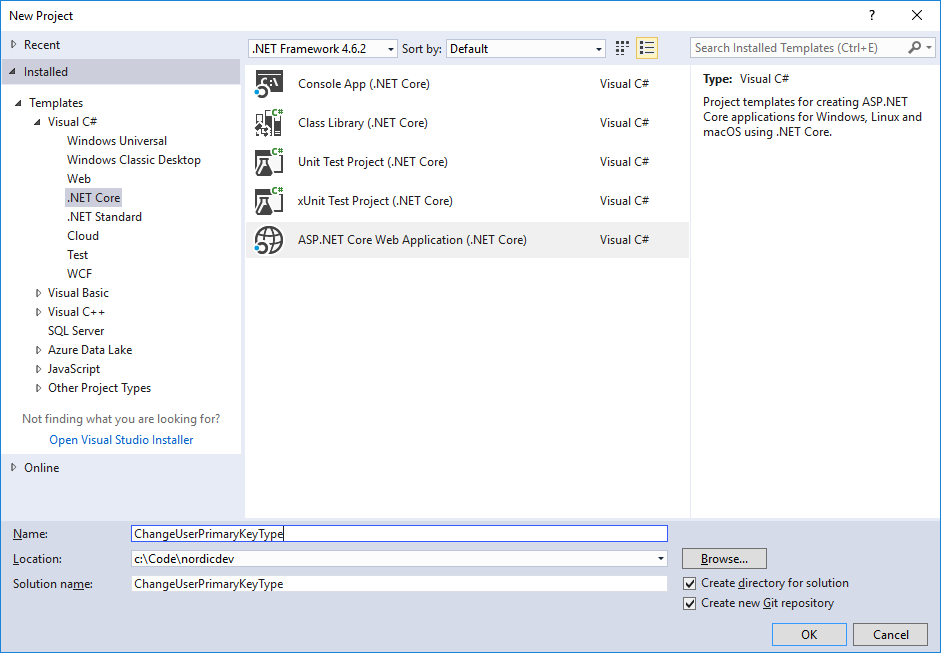Screen dimensions: 941x653
Task: Click the search magnifier in the templates search box
Action: point(914,47)
